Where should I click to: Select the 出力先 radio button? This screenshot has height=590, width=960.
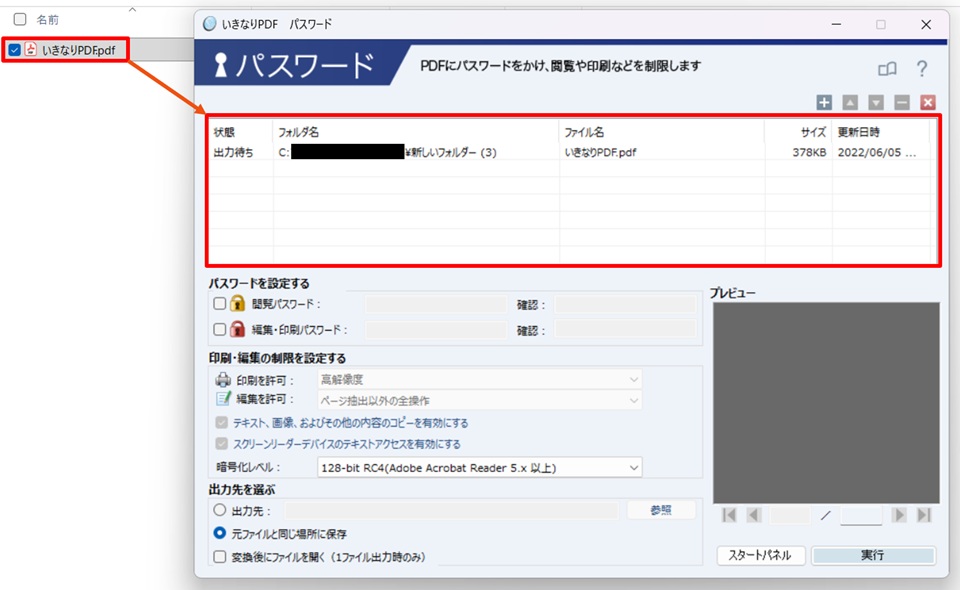[219, 510]
